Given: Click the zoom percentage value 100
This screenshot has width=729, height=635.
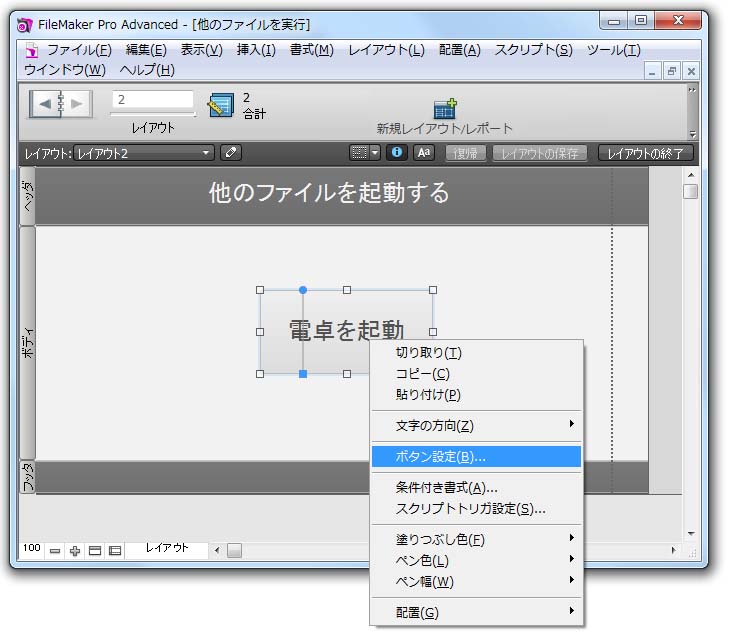Looking at the screenshot, I should pos(32,548).
